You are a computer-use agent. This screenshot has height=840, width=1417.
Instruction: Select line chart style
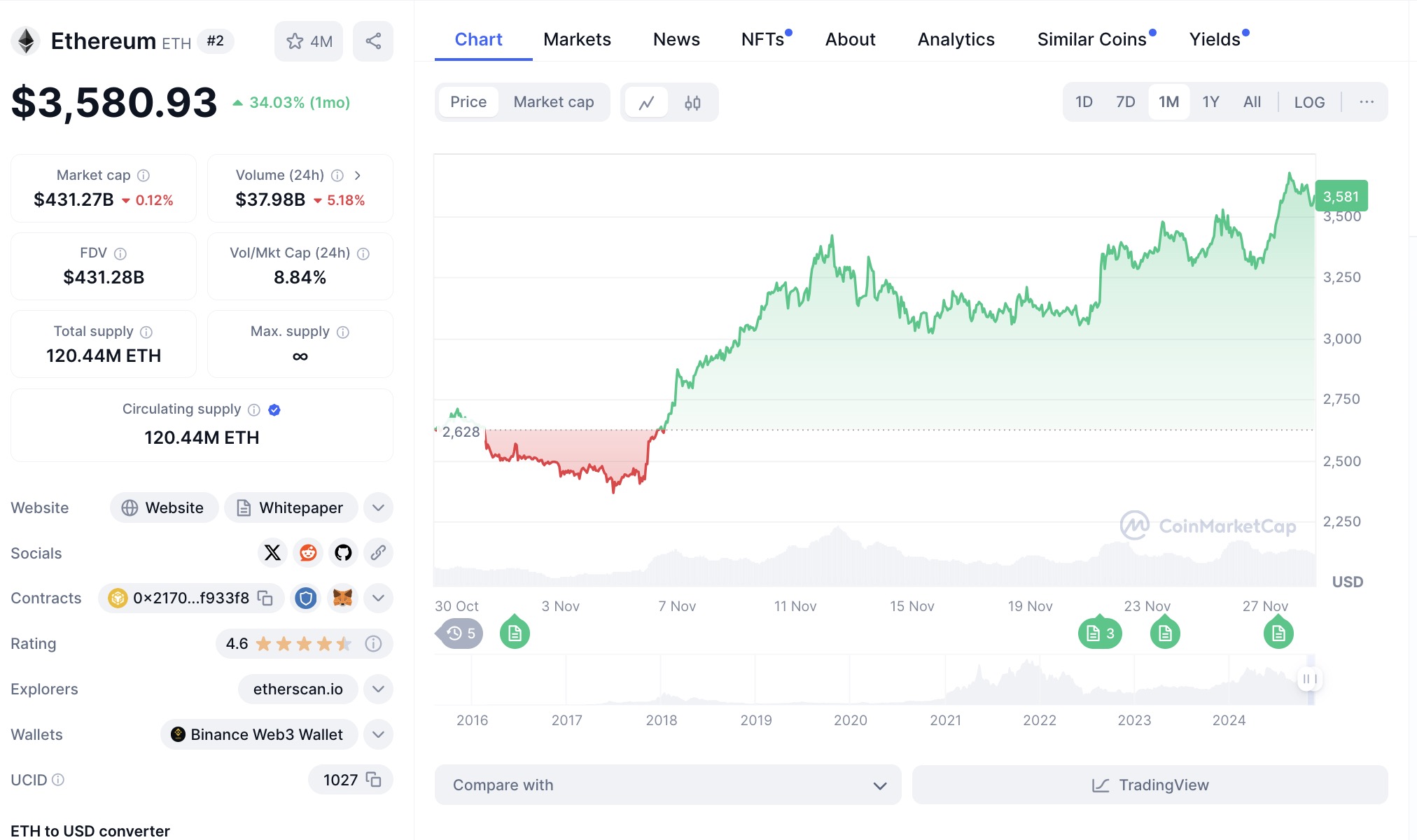(x=646, y=103)
